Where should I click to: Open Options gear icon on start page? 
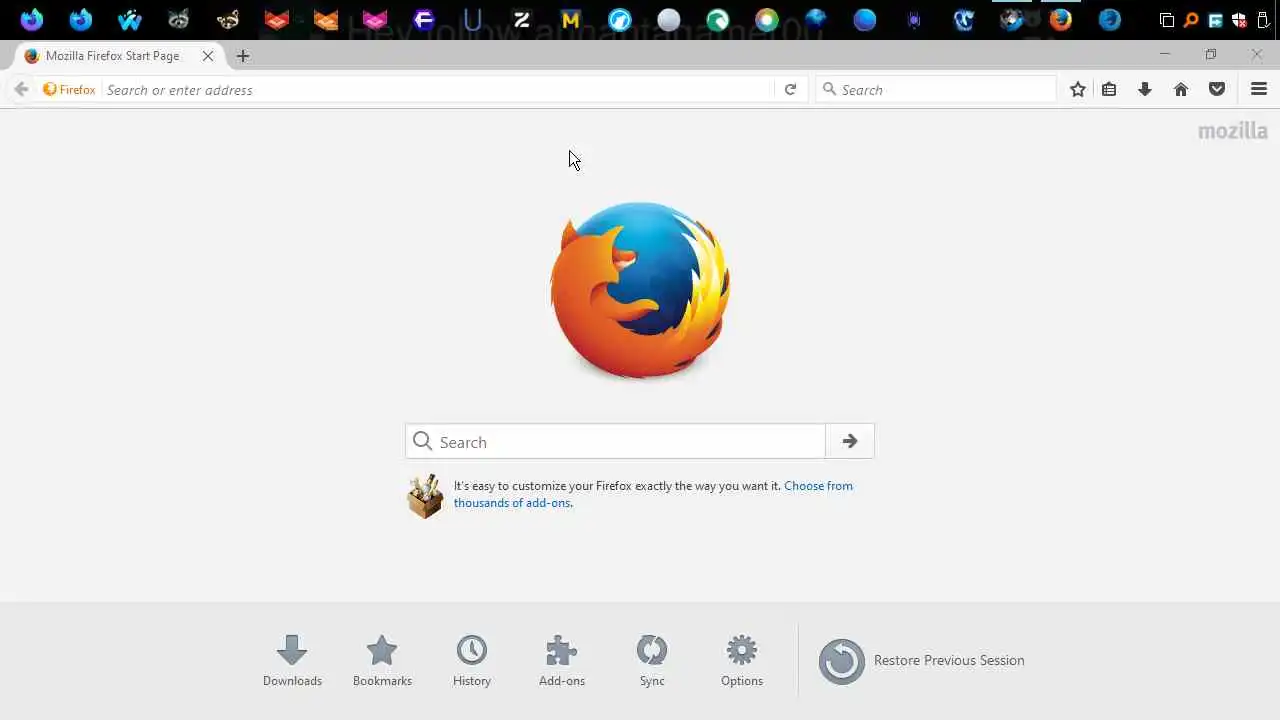click(x=742, y=650)
